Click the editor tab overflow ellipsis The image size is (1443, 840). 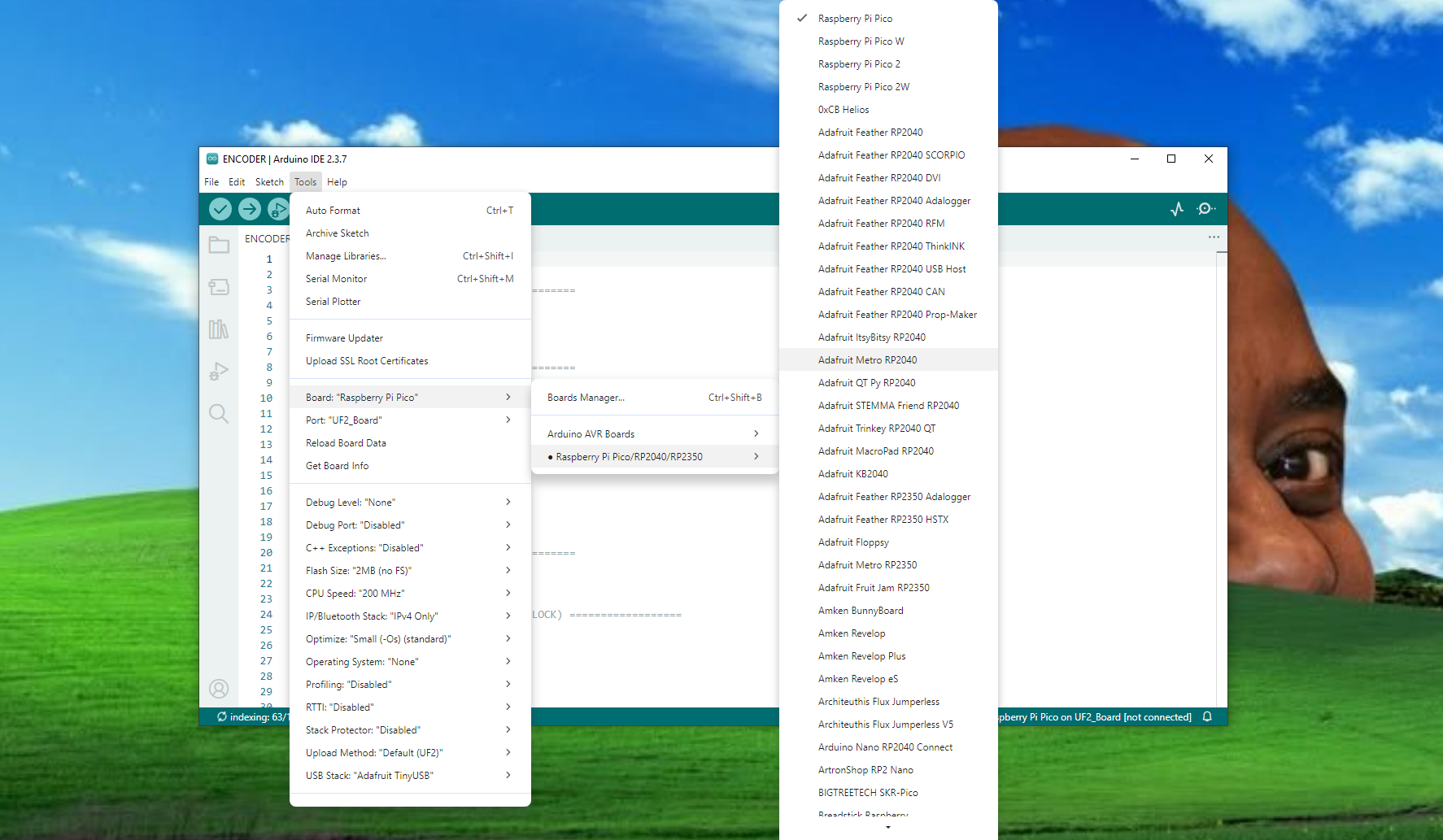1214,237
